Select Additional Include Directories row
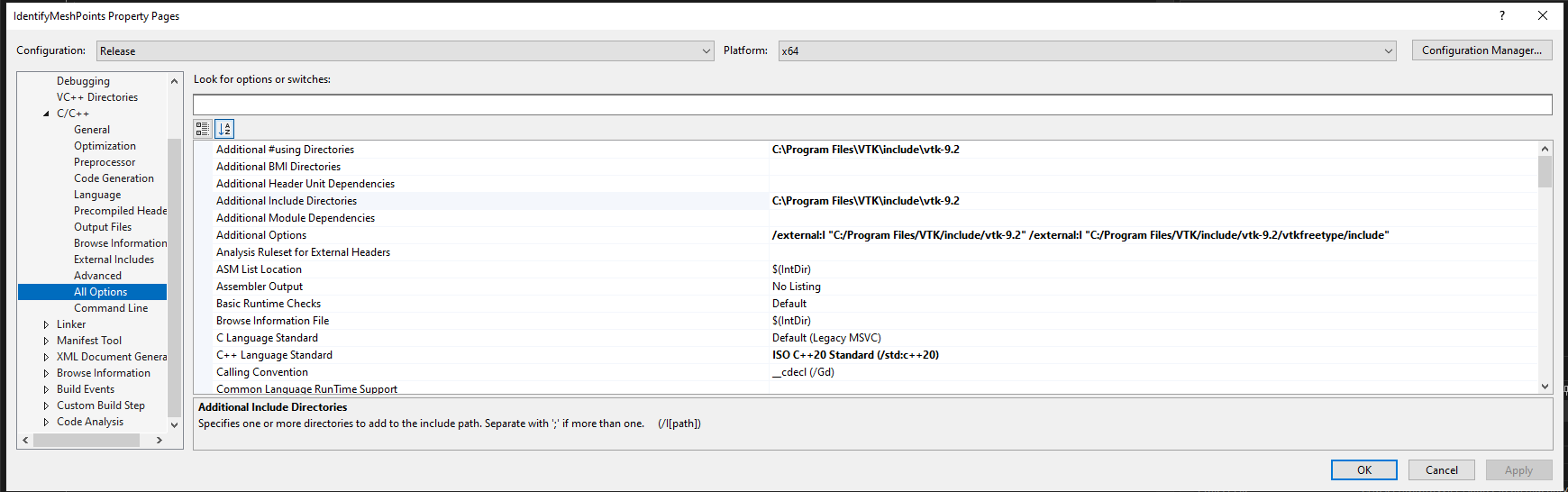1568x492 pixels. pyautogui.click(x=865, y=201)
